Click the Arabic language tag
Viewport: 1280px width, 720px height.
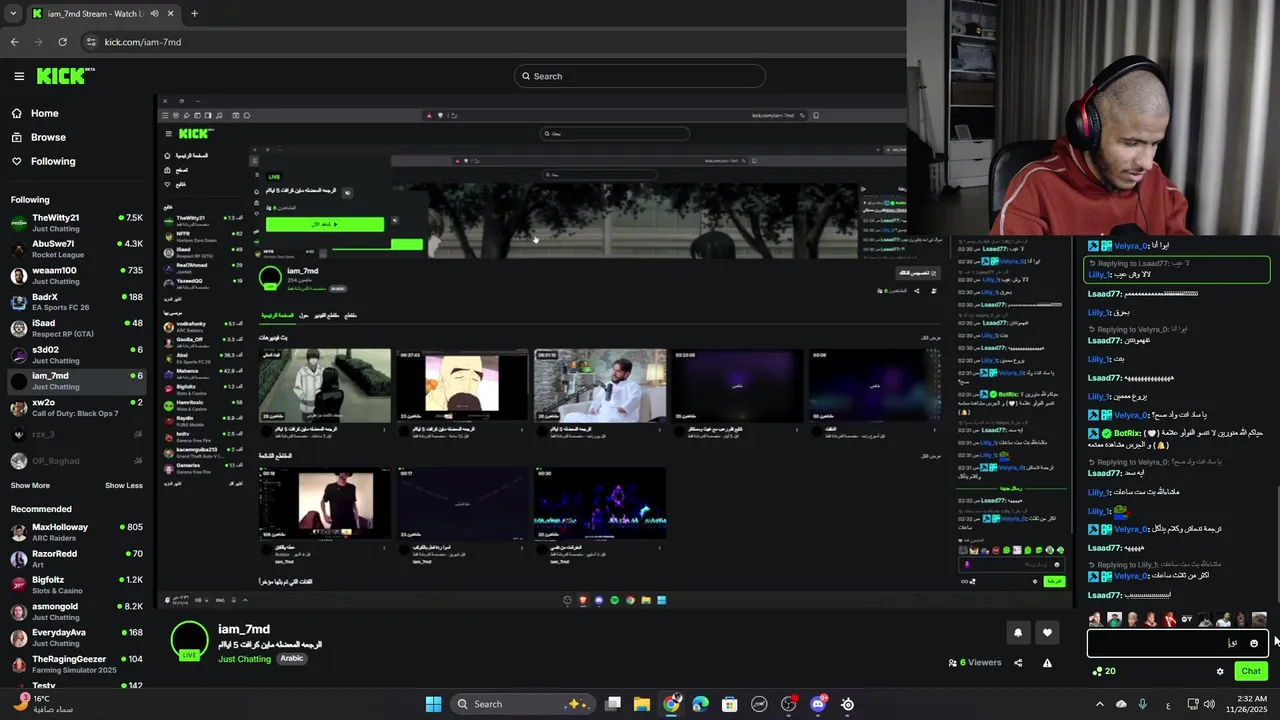(291, 659)
